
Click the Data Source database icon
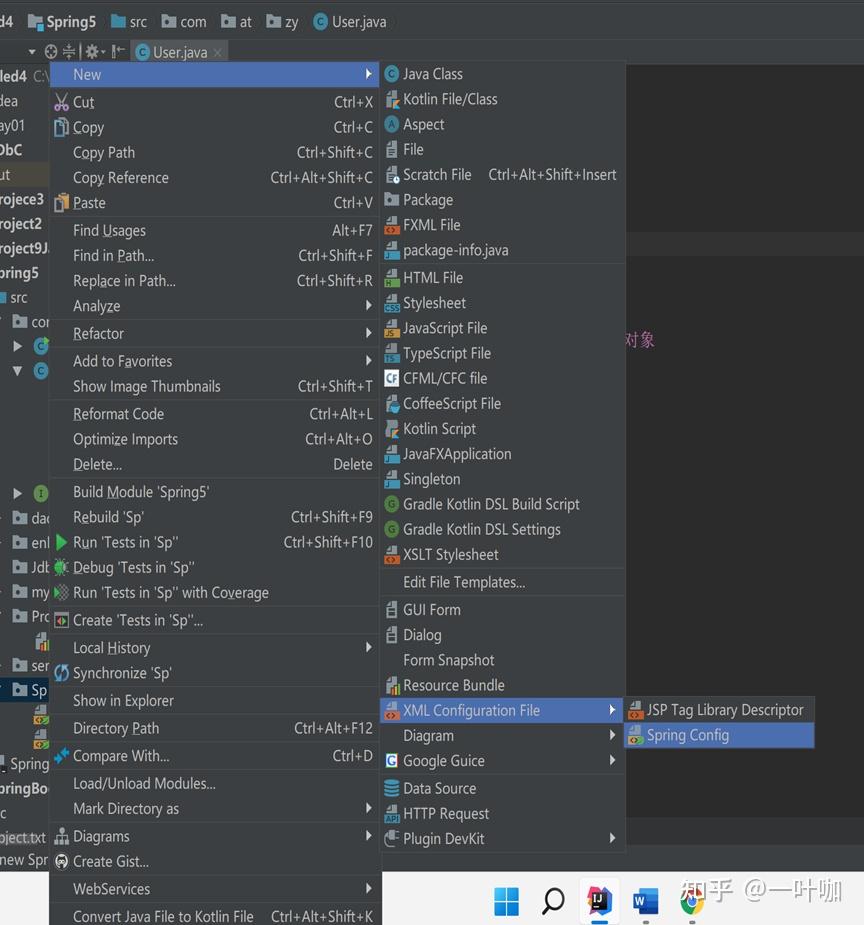pyautogui.click(x=392, y=788)
